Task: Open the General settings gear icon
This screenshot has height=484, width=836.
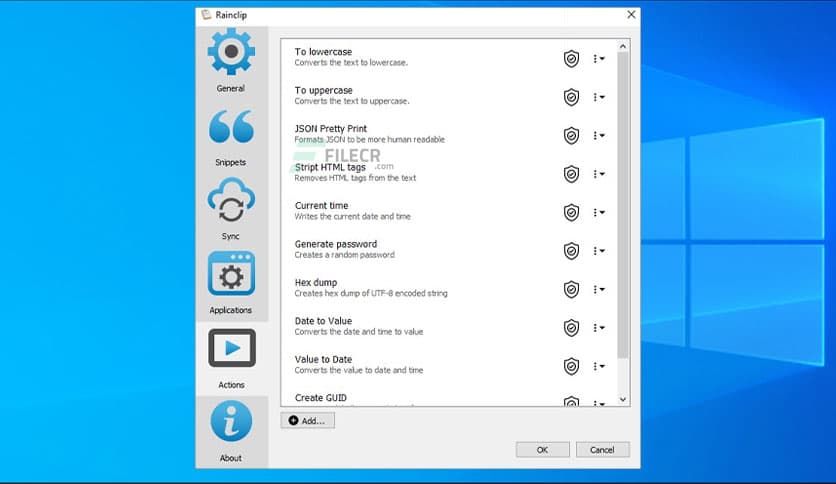Action: (x=231, y=52)
